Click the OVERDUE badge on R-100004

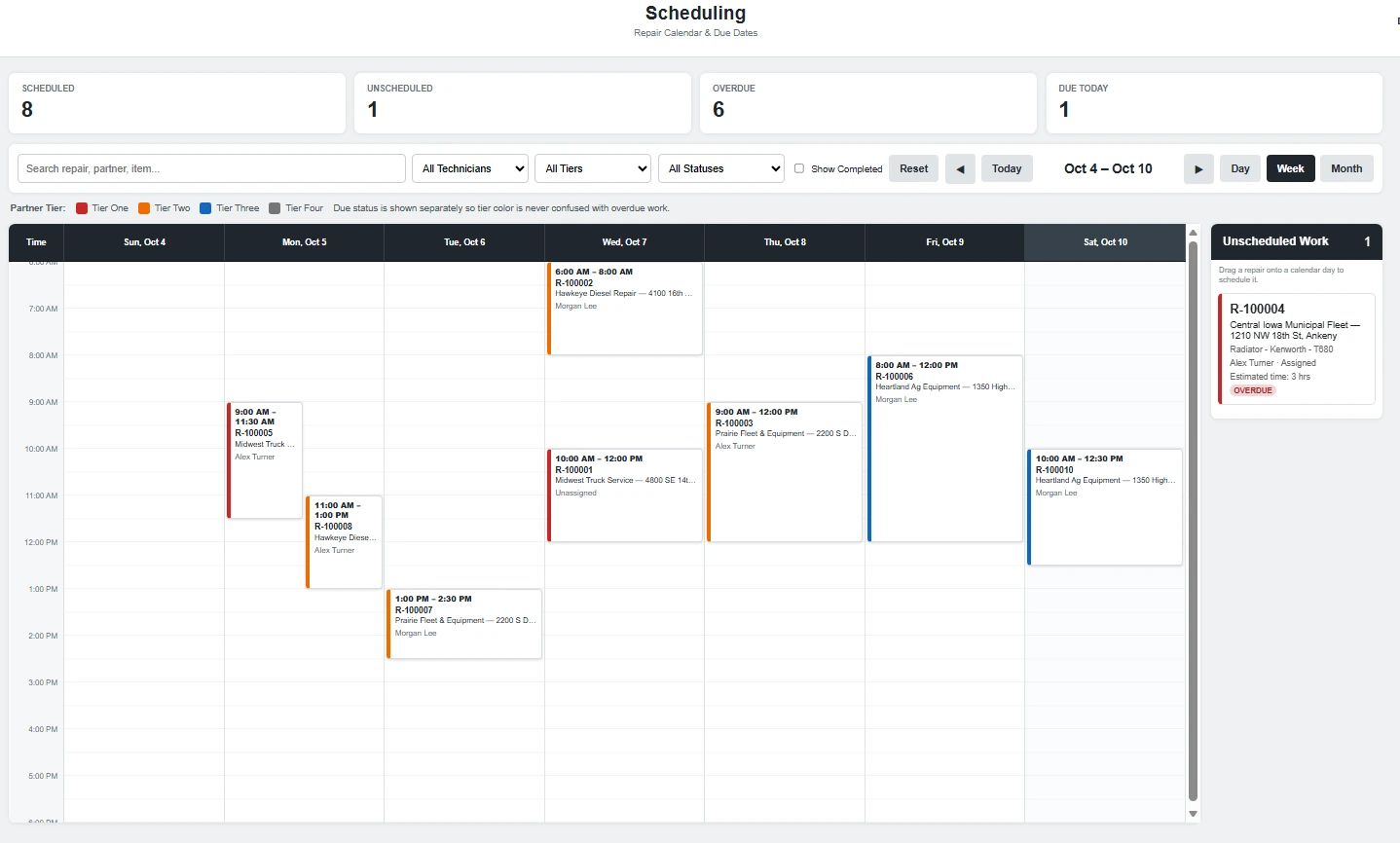1253,390
